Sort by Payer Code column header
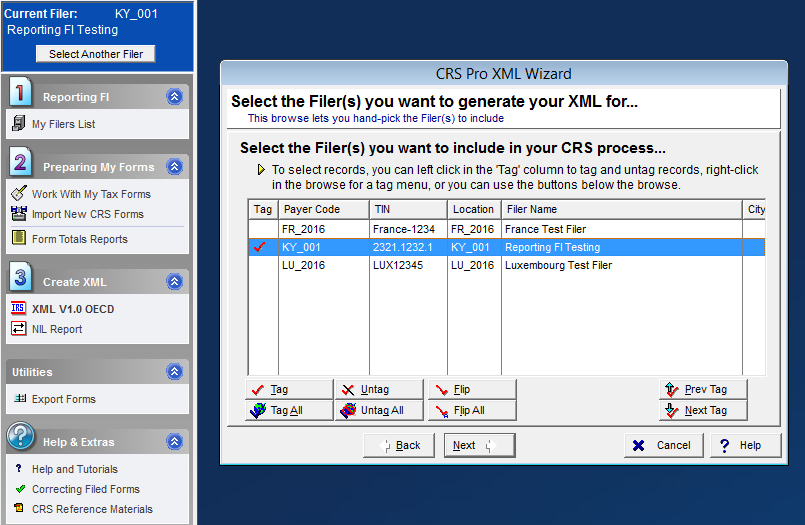The width and height of the screenshot is (805, 525). [324, 209]
